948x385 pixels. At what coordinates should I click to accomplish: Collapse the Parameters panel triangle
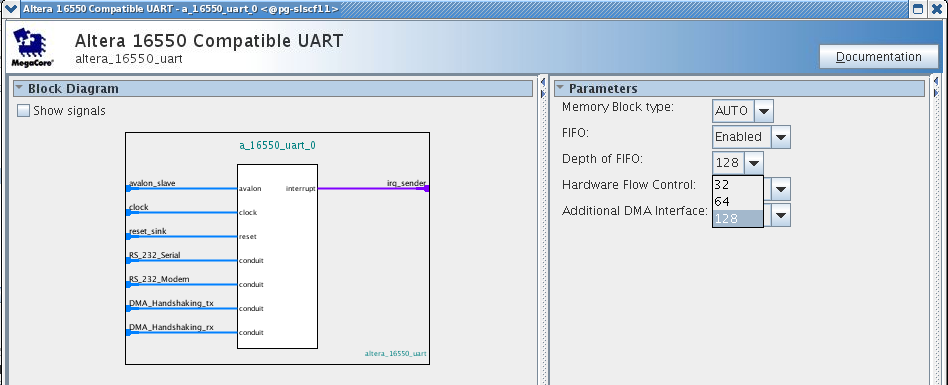[x=560, y=88]
